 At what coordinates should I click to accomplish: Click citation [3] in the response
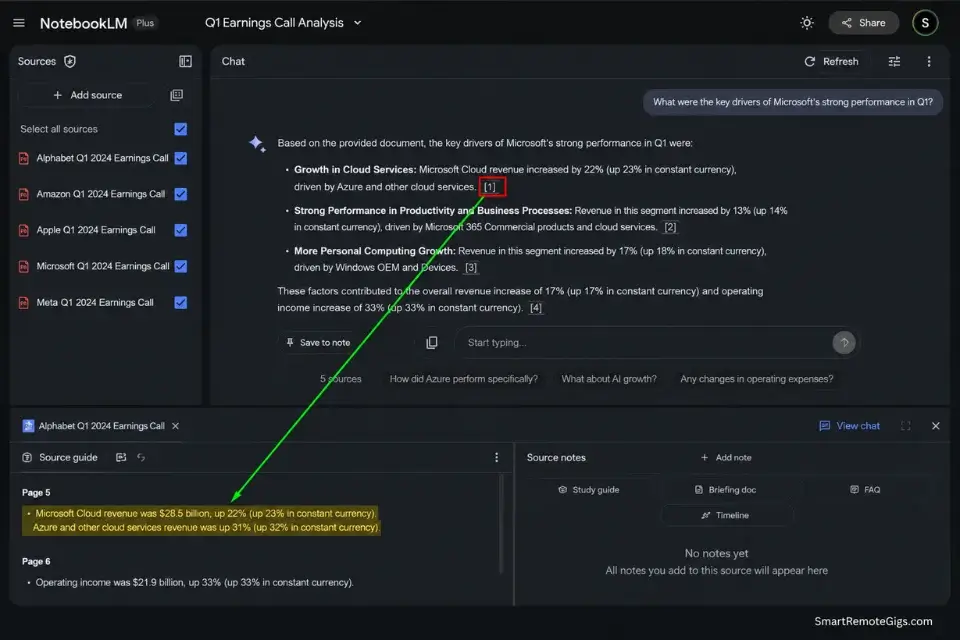[x=471, y=268]
